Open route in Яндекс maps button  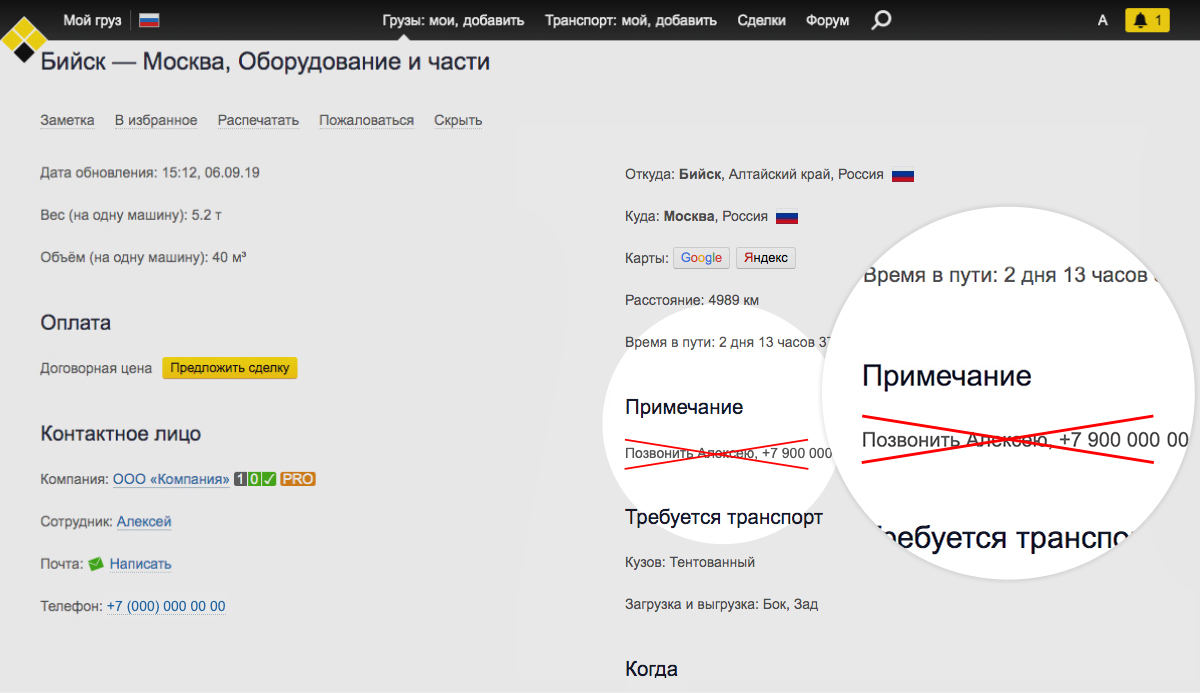point(766,258)
